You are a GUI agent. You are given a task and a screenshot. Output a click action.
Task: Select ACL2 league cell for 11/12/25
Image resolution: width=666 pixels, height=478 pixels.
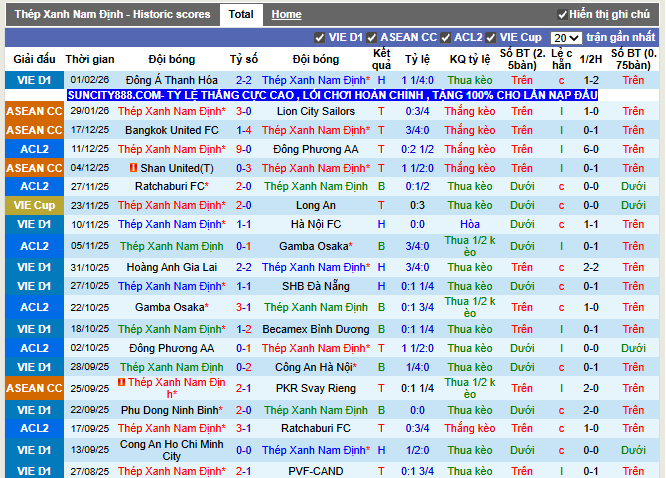[x=34, y=149]
